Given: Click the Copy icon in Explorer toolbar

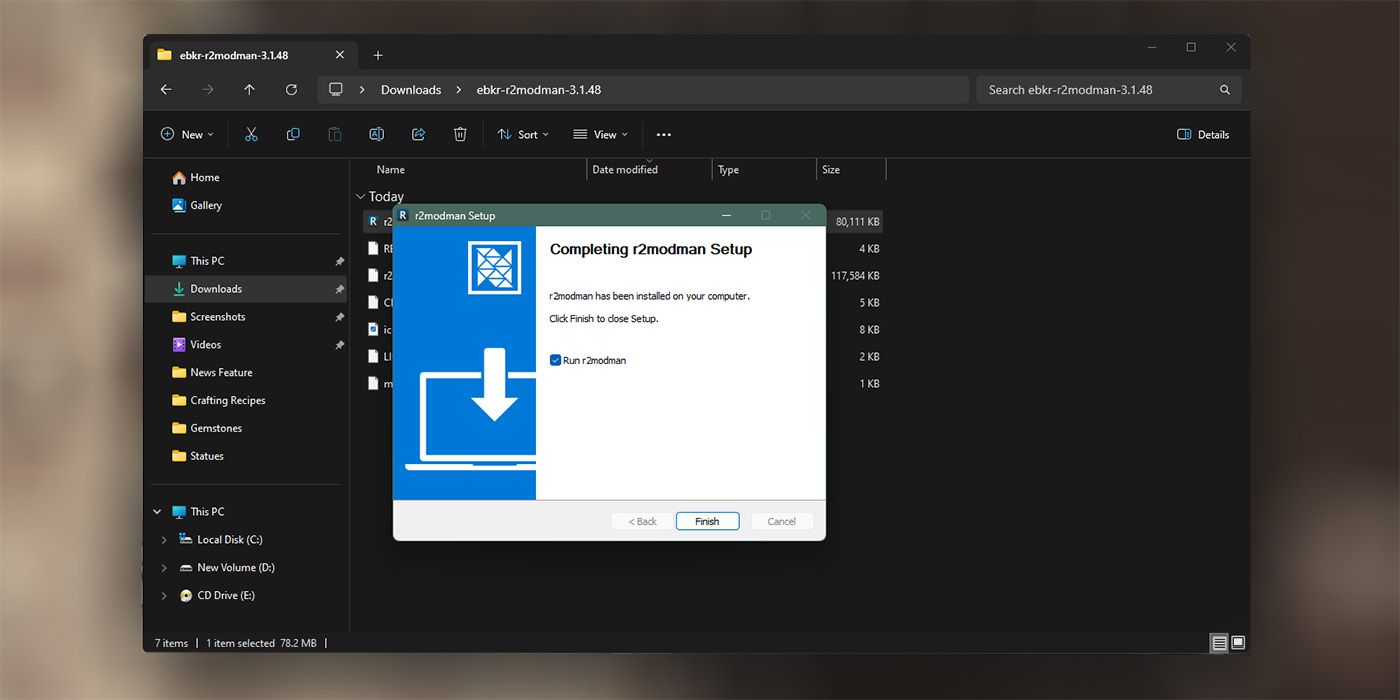Looking at the screenshot, I should tap(293, 134).
